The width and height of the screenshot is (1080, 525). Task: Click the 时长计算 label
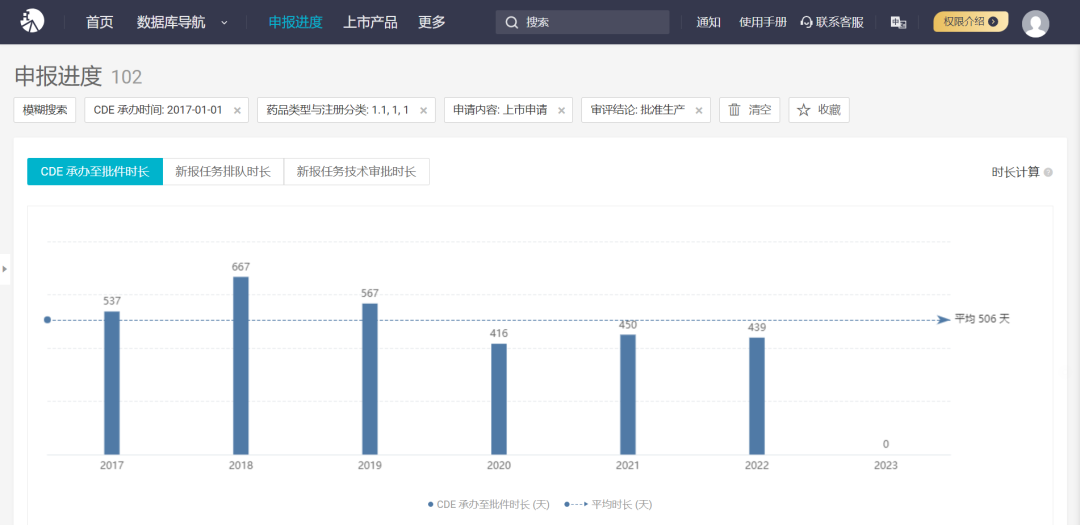[x=1015, y=172]
